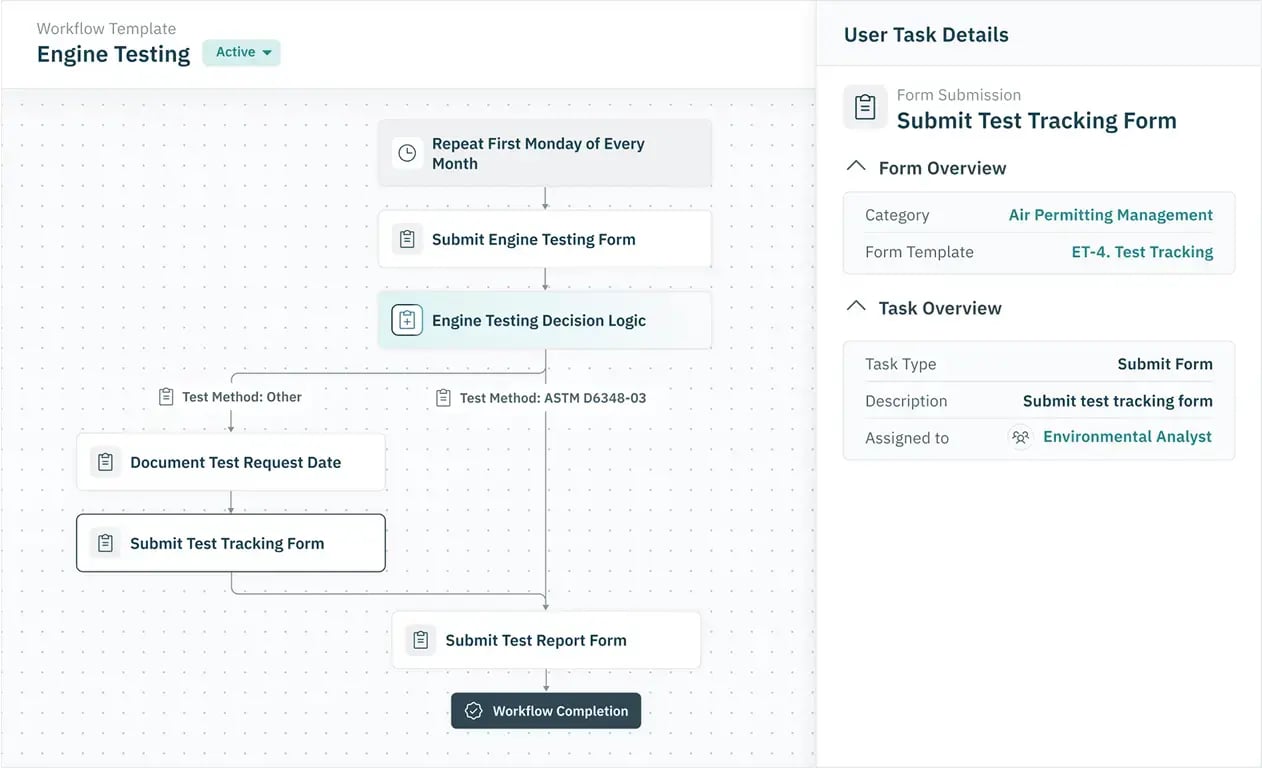The image size is (1262, 768).
Task: Collapse the Form Overview section
Action: pos(856,167)
